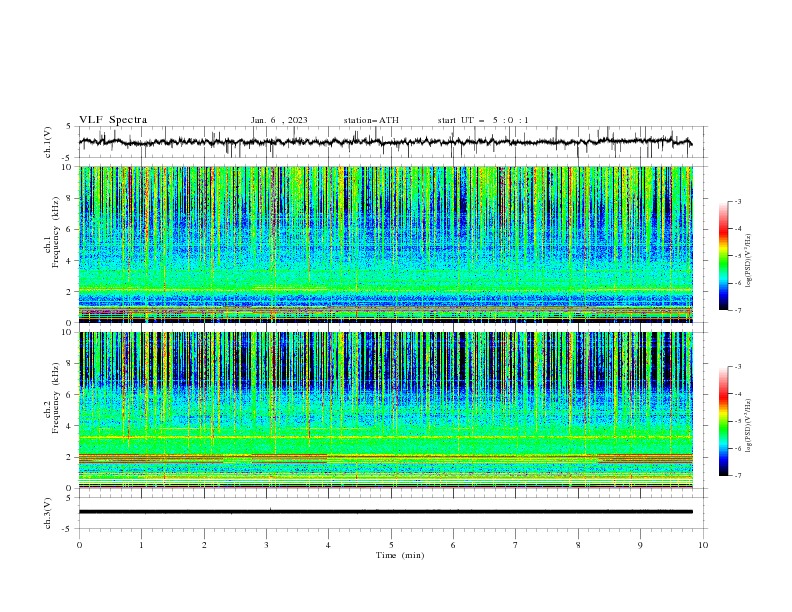Click time axis tick label "2"
The width and height of the screenshot is (792, 612).
204,545
